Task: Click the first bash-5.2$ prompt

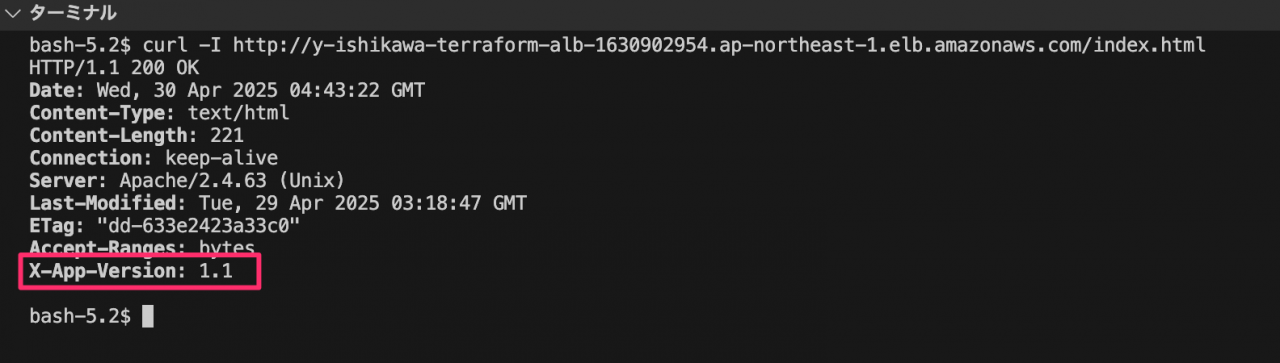Action: [80, 46]
